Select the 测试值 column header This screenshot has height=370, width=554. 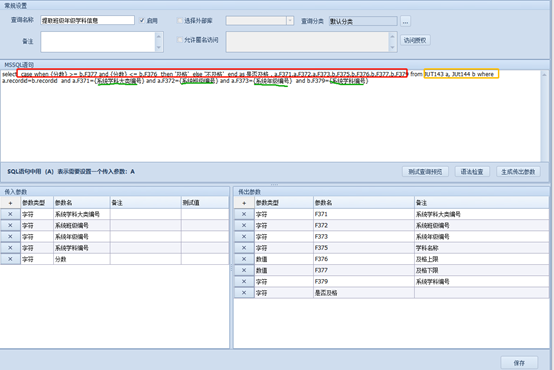tap(205, 203)
